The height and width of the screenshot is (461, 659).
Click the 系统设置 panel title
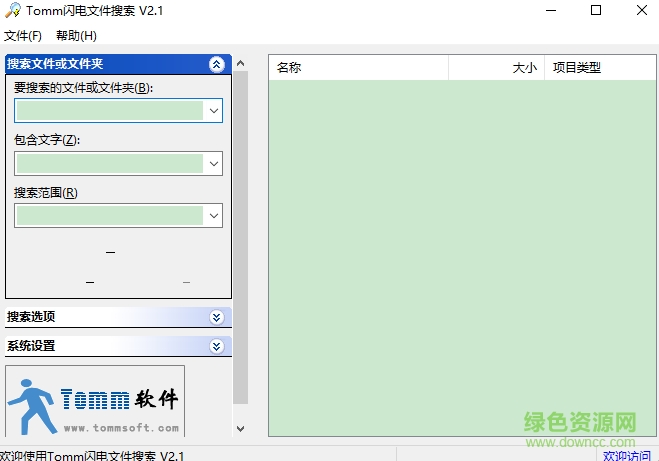31,346
